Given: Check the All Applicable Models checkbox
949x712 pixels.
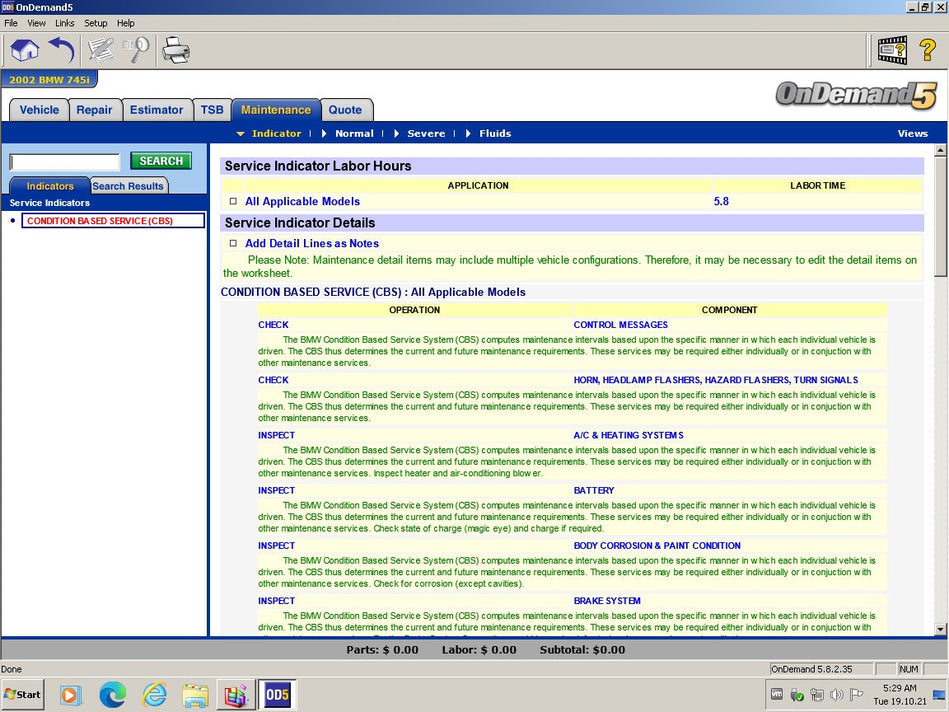Looking at the screenshot, I should coord(233,201).
